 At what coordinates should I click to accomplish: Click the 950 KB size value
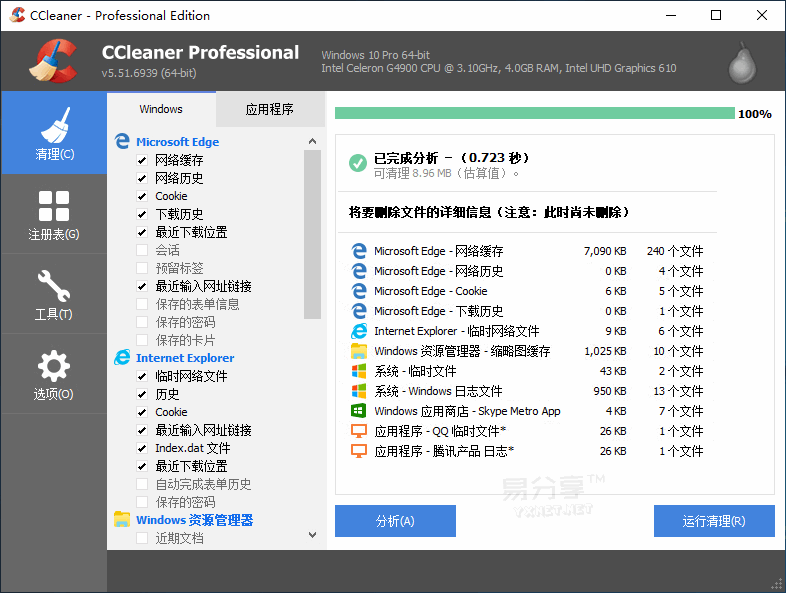[x=610, y=391]
